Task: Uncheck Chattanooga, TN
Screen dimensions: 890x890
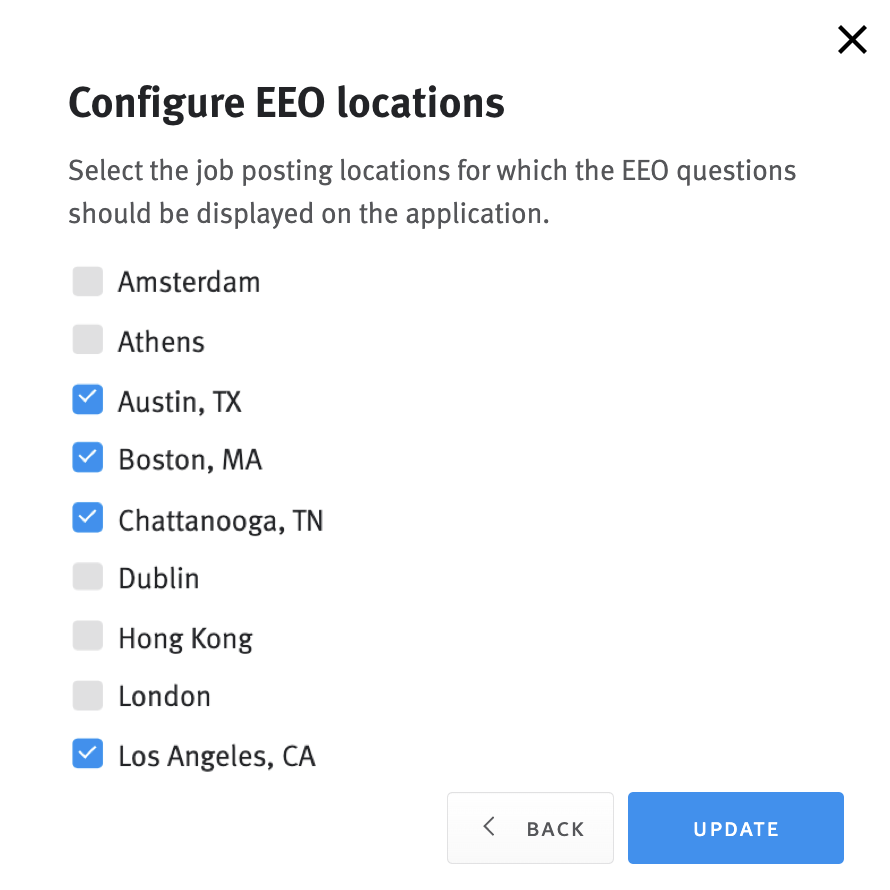Action: tap(87, 517)
